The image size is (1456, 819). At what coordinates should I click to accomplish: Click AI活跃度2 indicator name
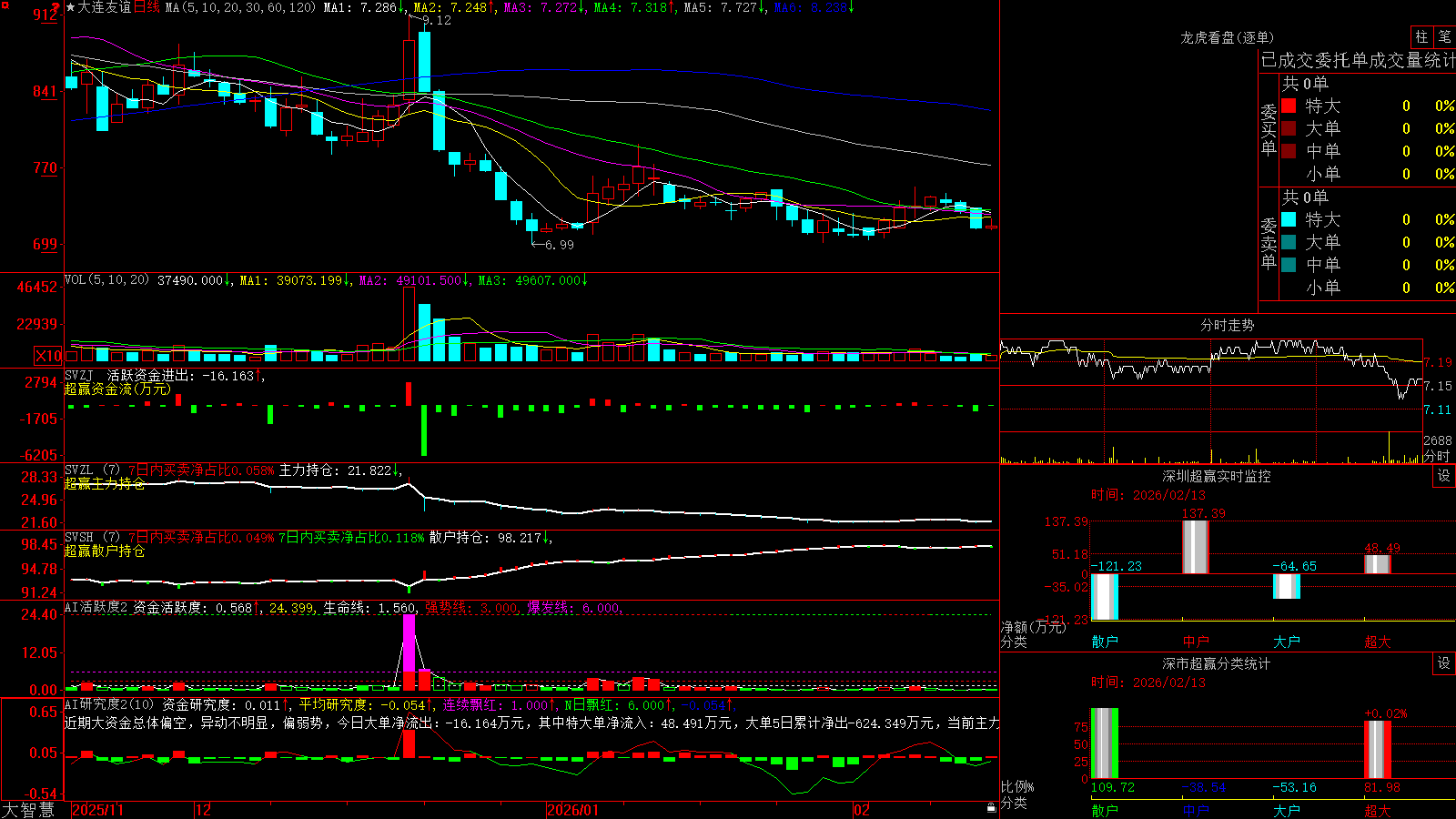96,608
